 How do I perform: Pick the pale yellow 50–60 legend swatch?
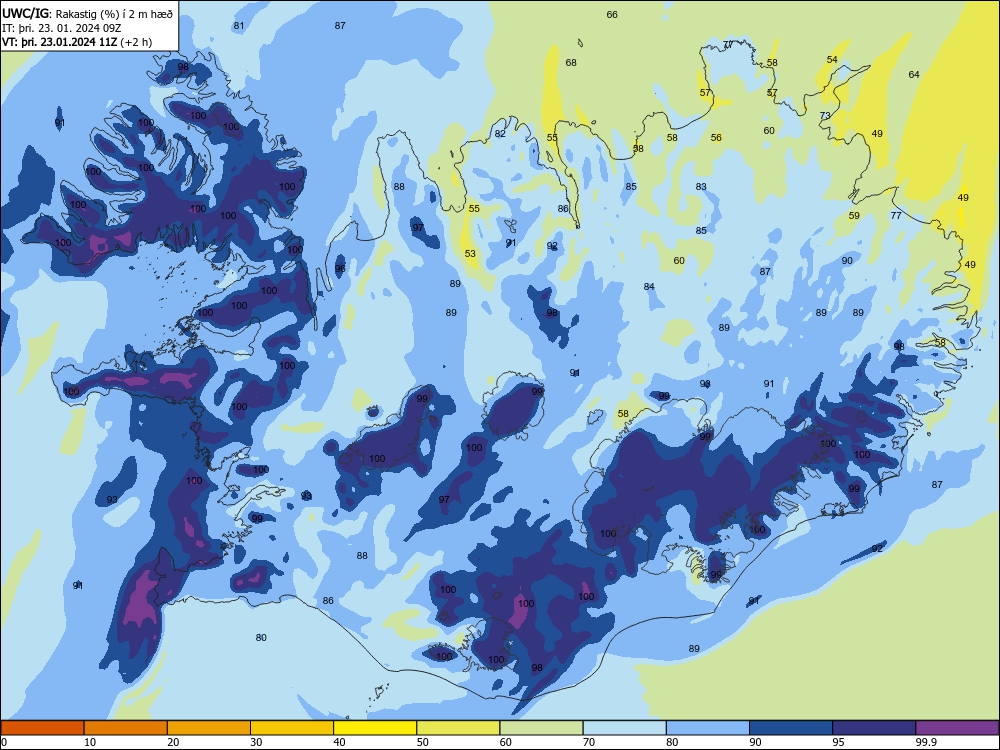click(x=458, y=728)
